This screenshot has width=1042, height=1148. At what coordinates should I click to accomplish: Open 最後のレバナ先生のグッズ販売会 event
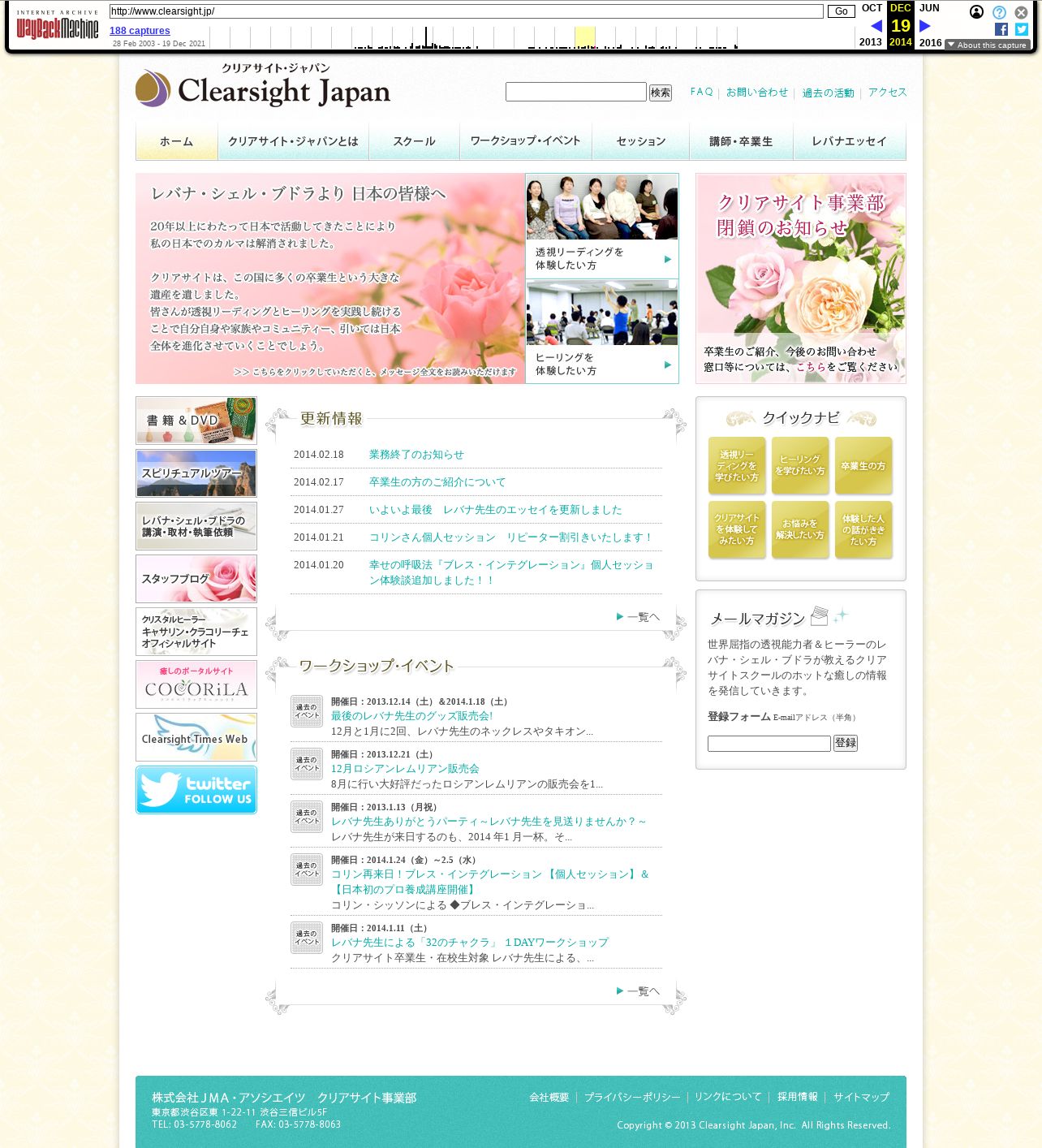pos(411,716)
